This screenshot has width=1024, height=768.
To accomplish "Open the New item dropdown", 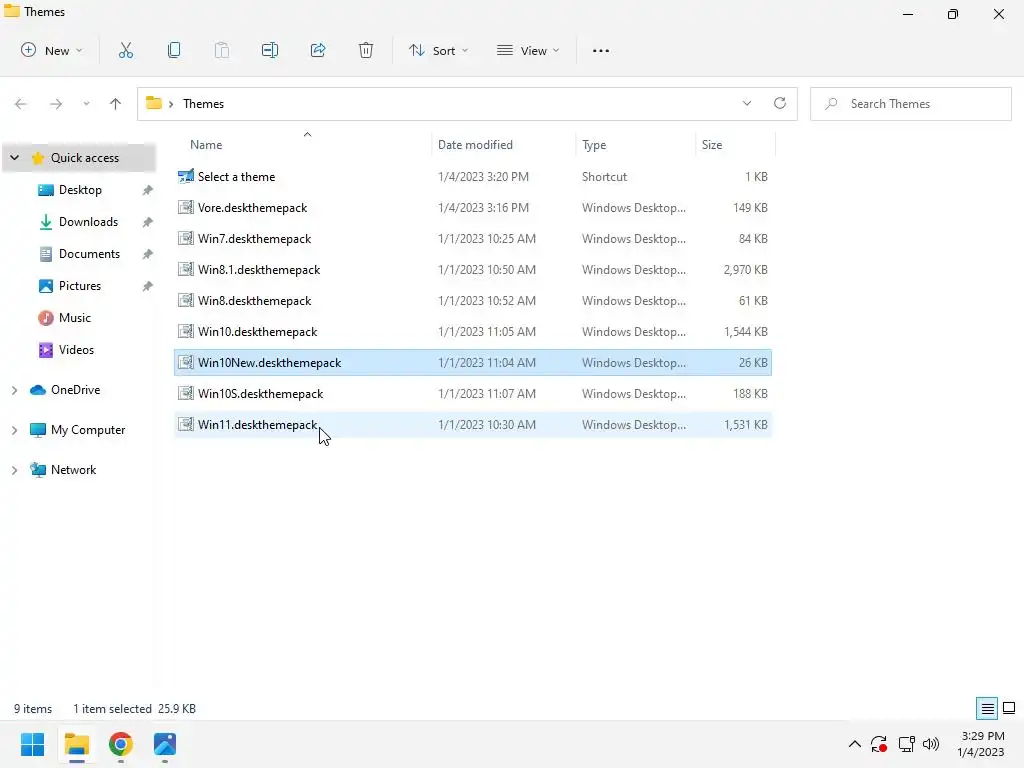I will 52,50.
